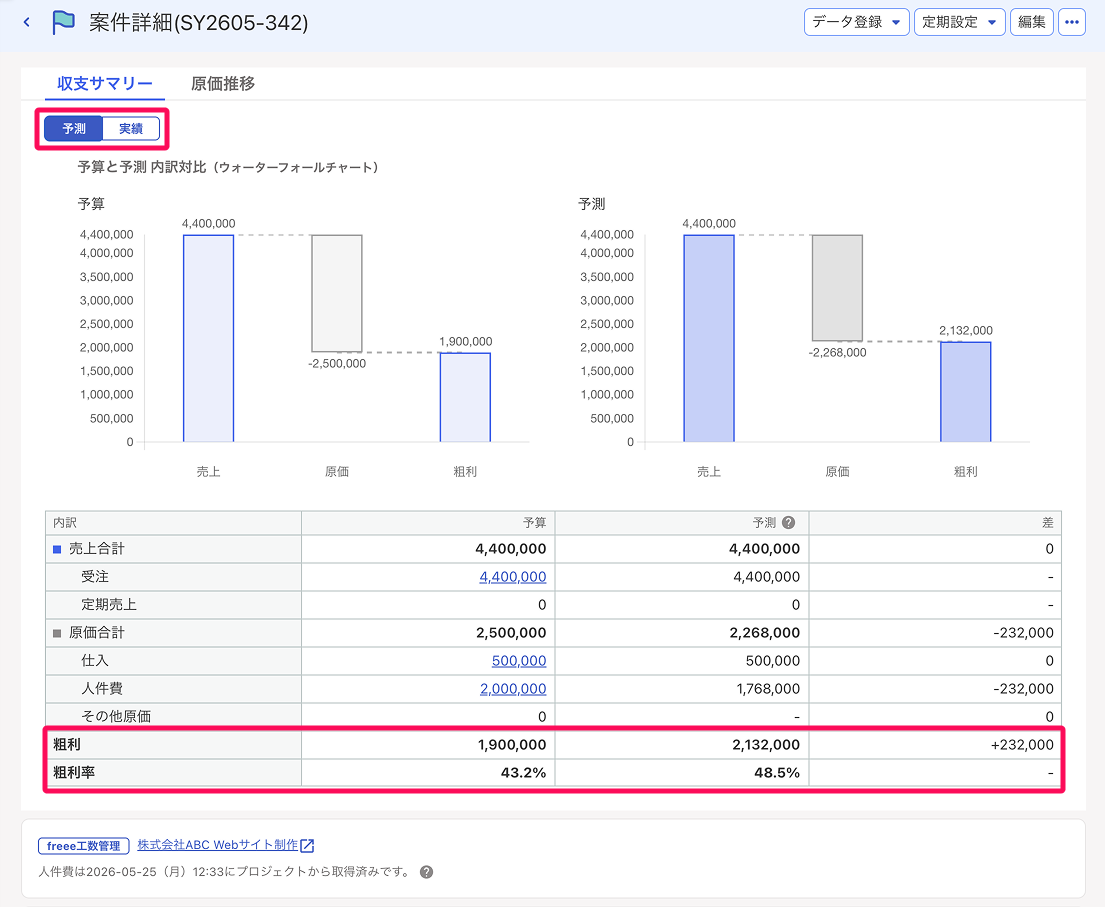Image resolution: width=1105 pixels, height=907 pixels.
Task: Click the その他原価 row label
Action: point(116,717)
